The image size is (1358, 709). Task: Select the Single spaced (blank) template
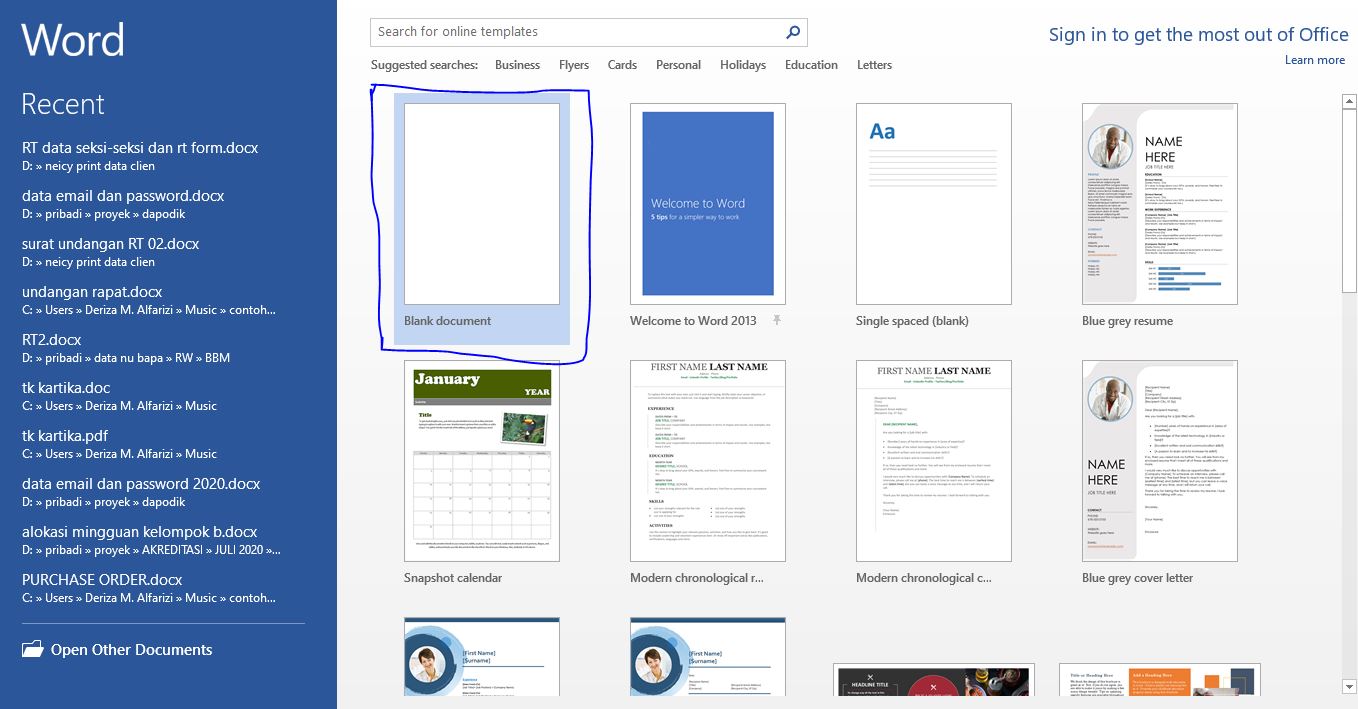click(934, 204)
